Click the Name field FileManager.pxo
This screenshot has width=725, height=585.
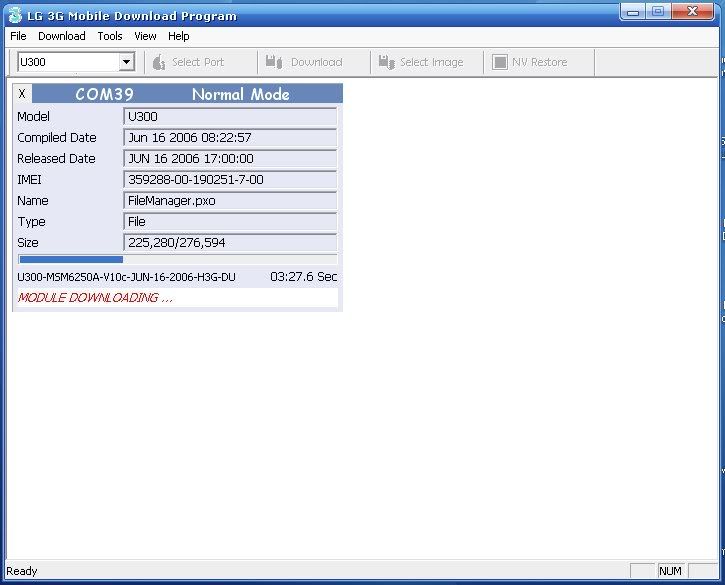230,201
